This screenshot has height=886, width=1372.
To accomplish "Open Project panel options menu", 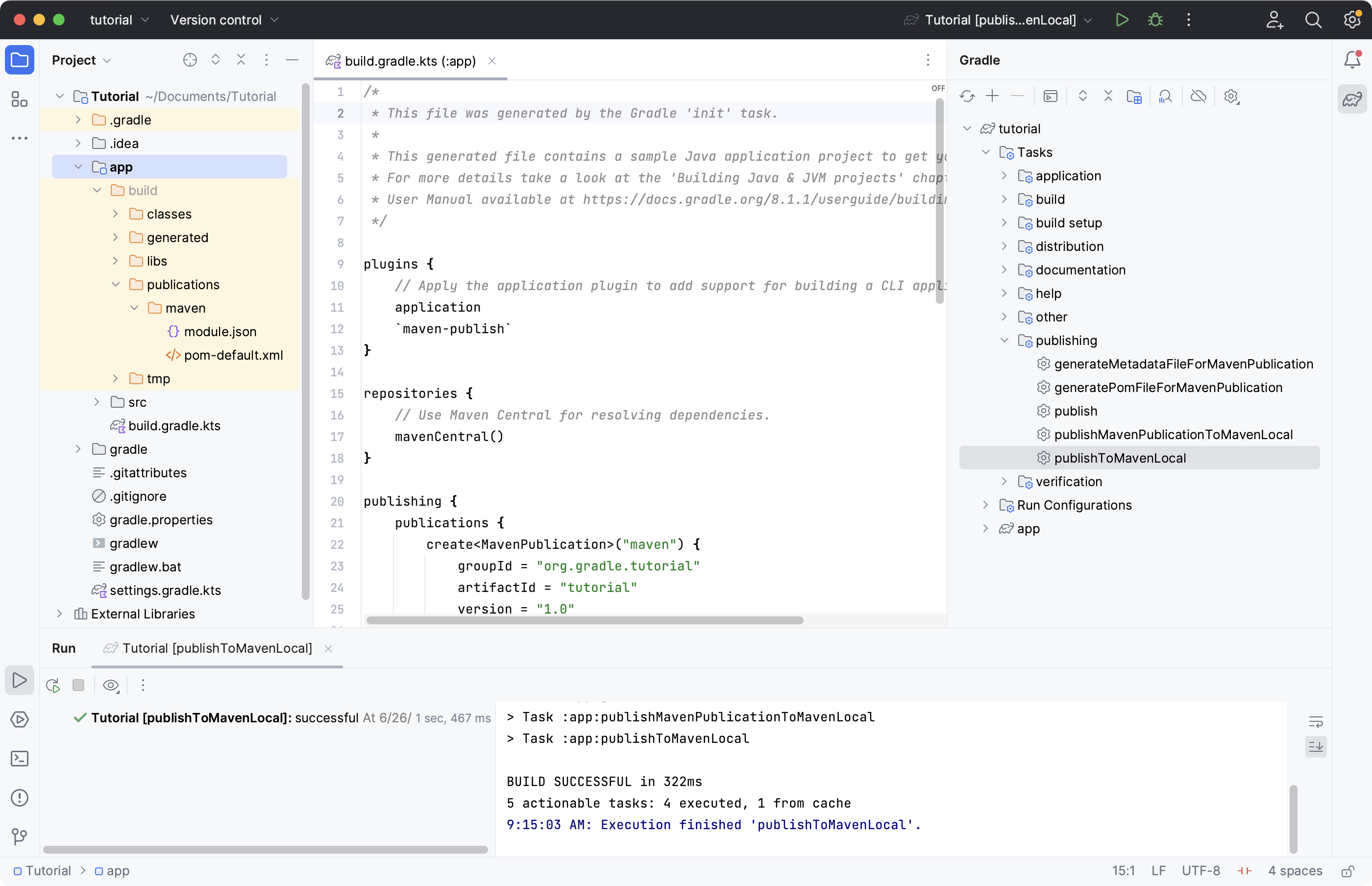I will (267, 60).
